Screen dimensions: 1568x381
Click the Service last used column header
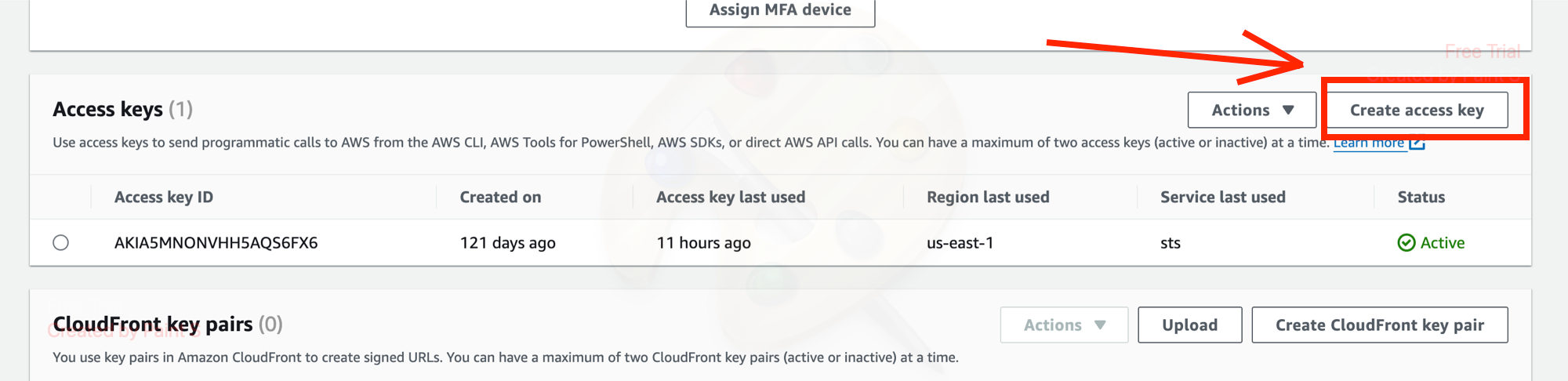1223,198
